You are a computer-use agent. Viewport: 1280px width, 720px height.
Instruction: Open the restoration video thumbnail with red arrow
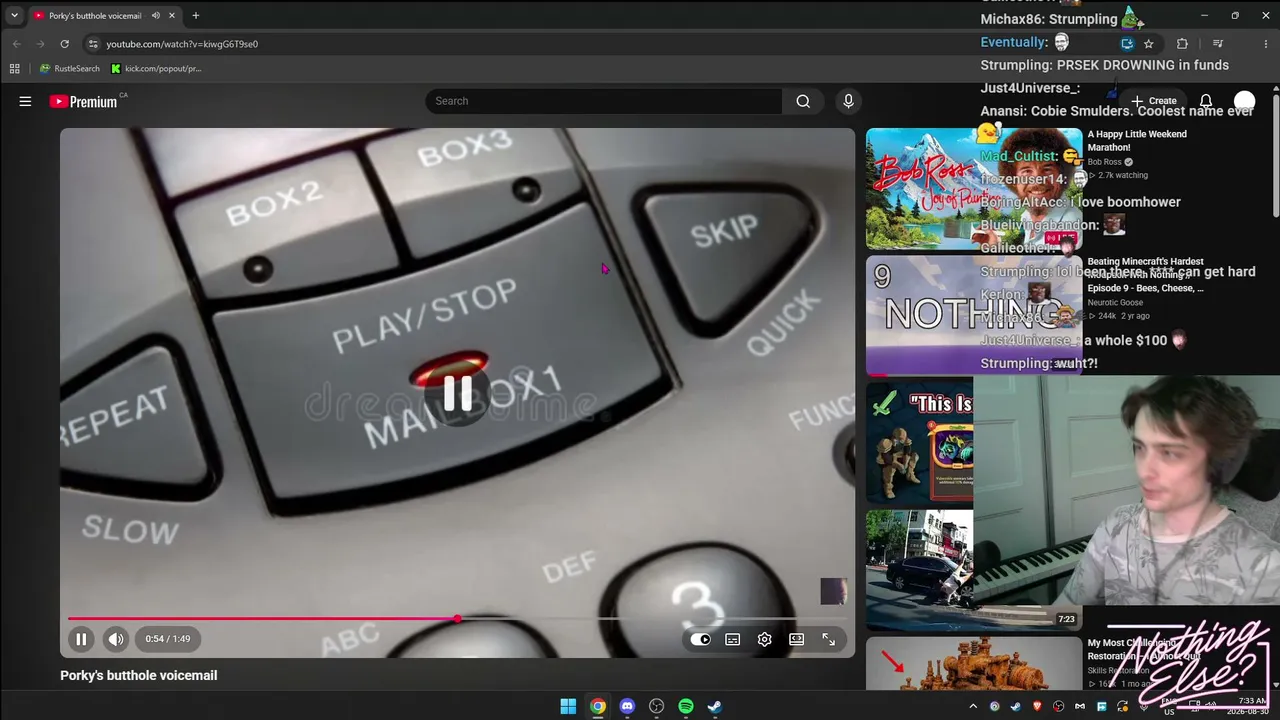coord(974,663)
